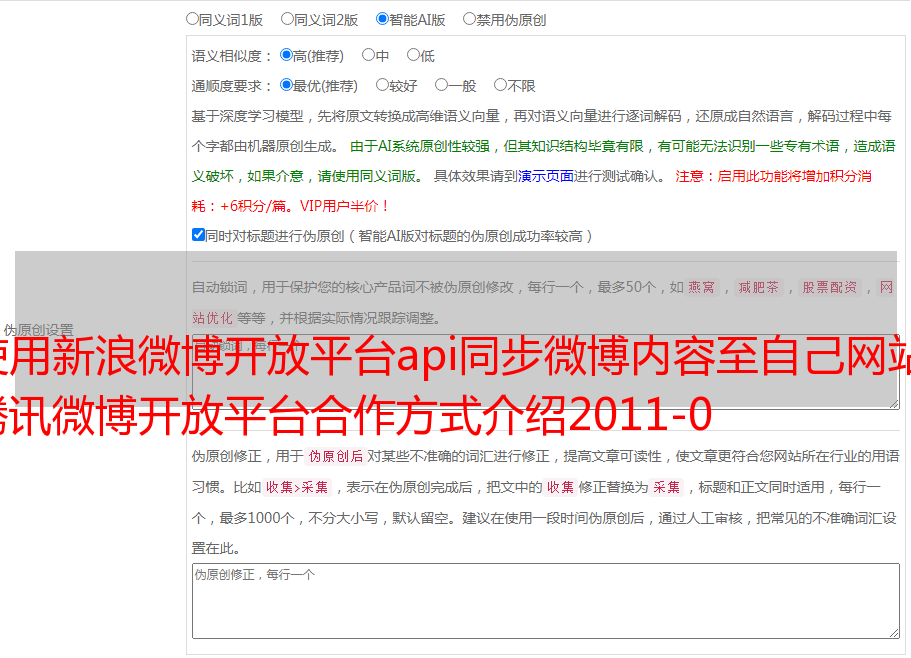Select the 同义词2版 radio option

click(287, 19)
